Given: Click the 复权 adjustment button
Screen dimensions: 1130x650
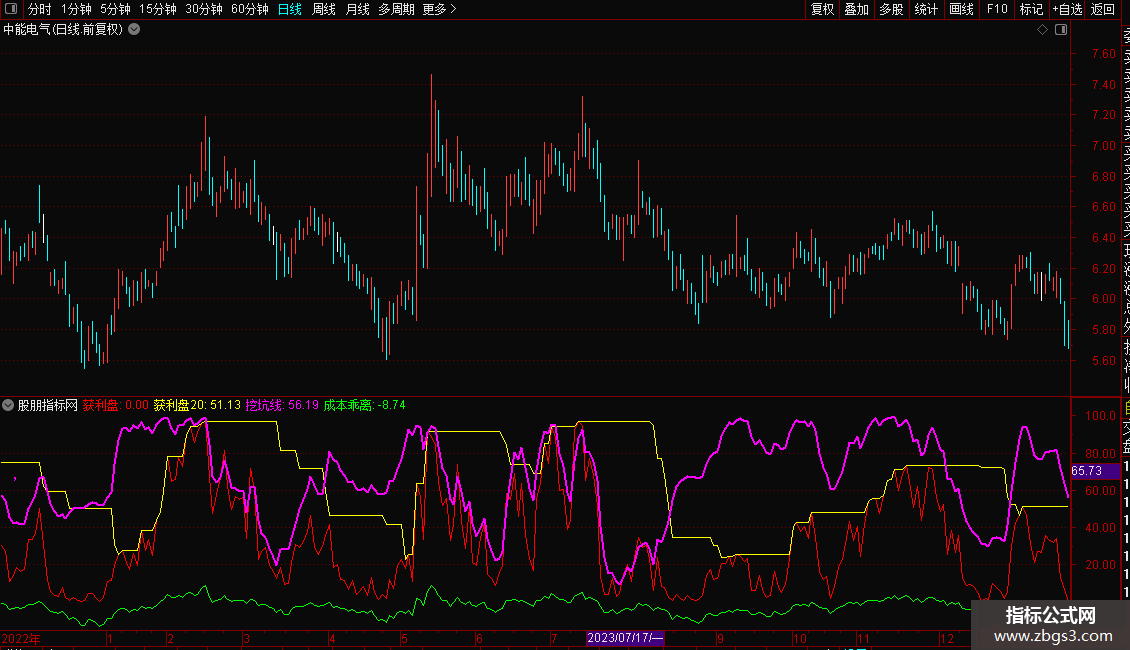Looking at the screenshot, I should pos(822,9).
